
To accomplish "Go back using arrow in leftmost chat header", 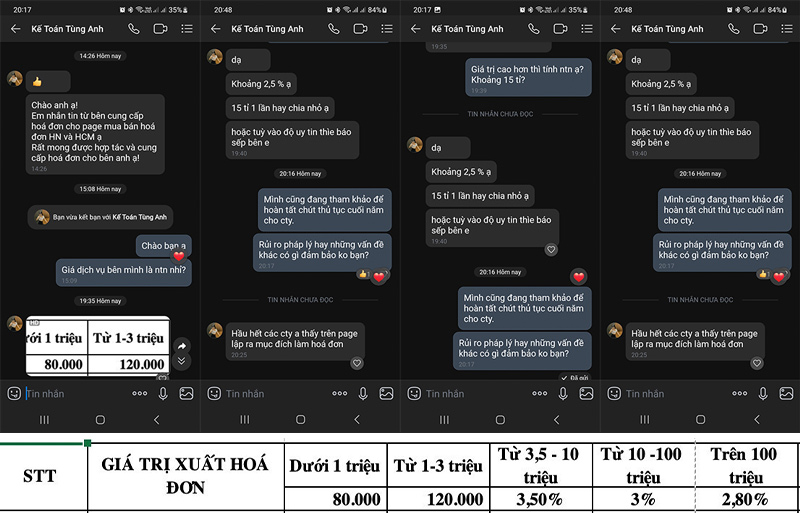I will point(14,29).
